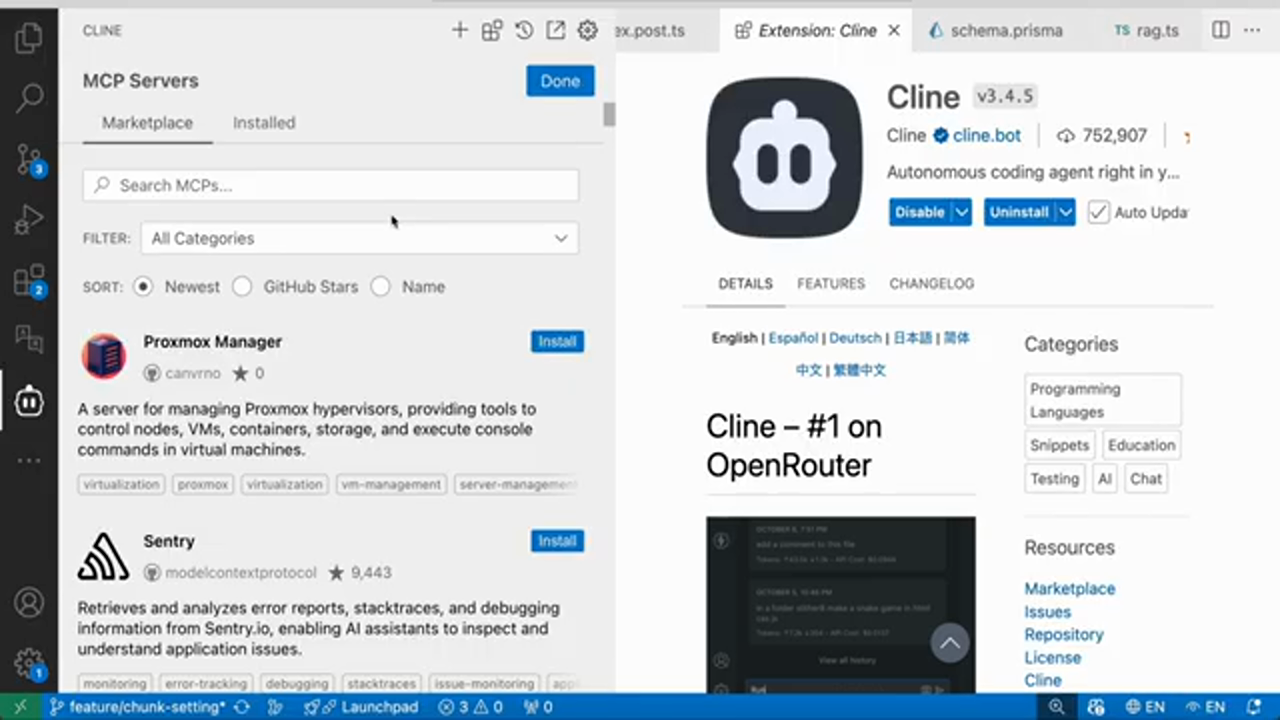Open the FEATURES tab
1280x720 pixels.
pos(831,283)
